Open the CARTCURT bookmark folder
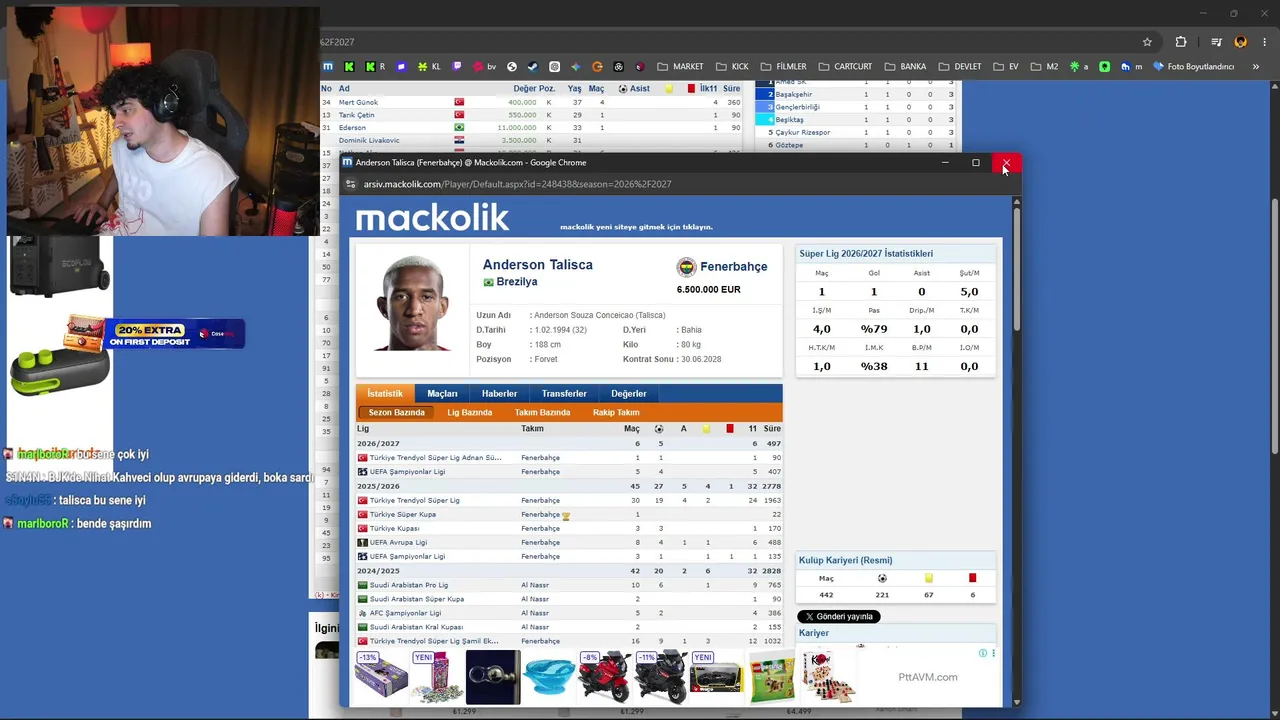1280x720 pixels. pyautogui.click(x=845, y=67)
